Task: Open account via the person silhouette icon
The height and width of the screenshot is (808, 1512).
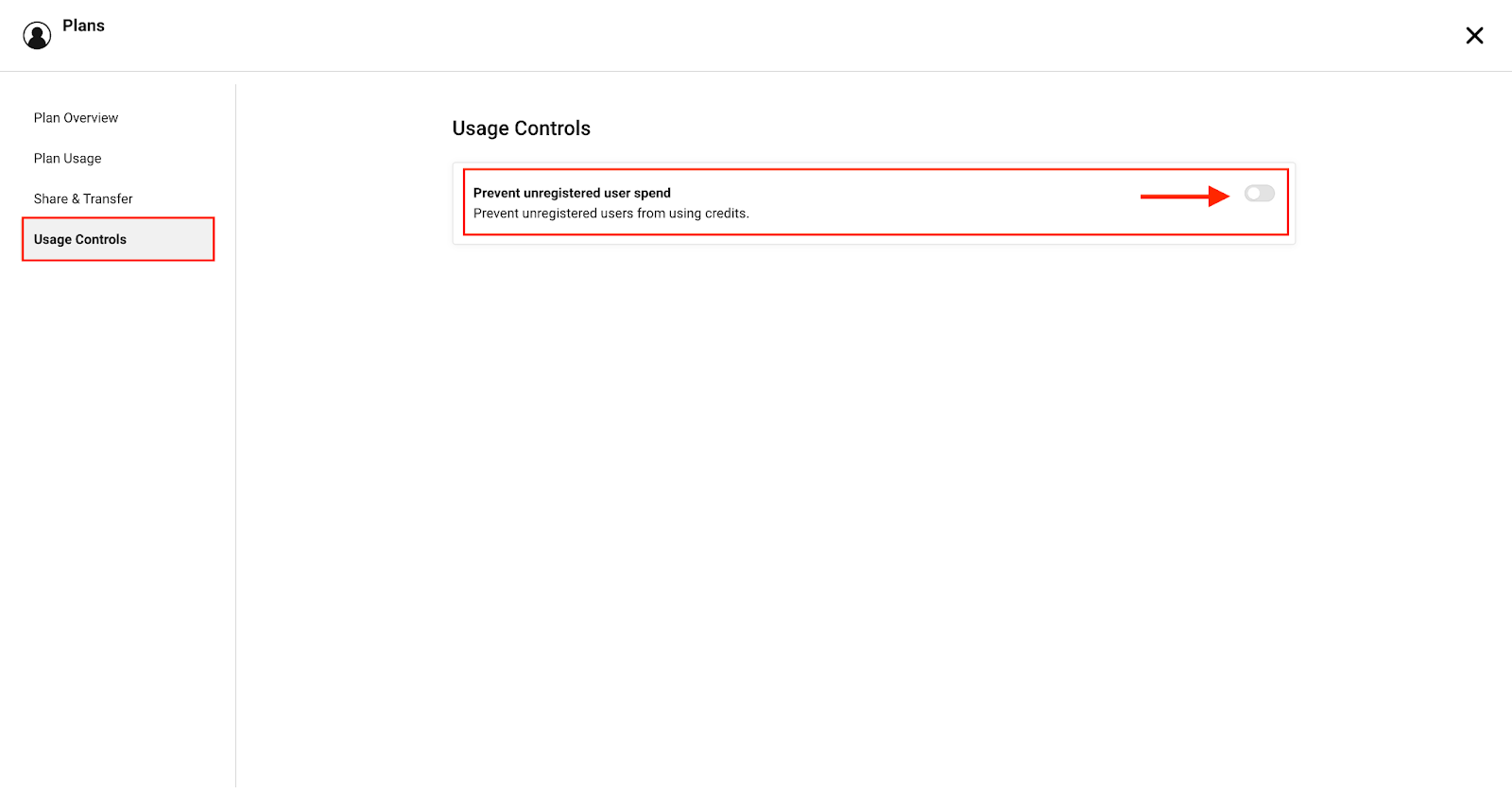Action: point(37,36)
